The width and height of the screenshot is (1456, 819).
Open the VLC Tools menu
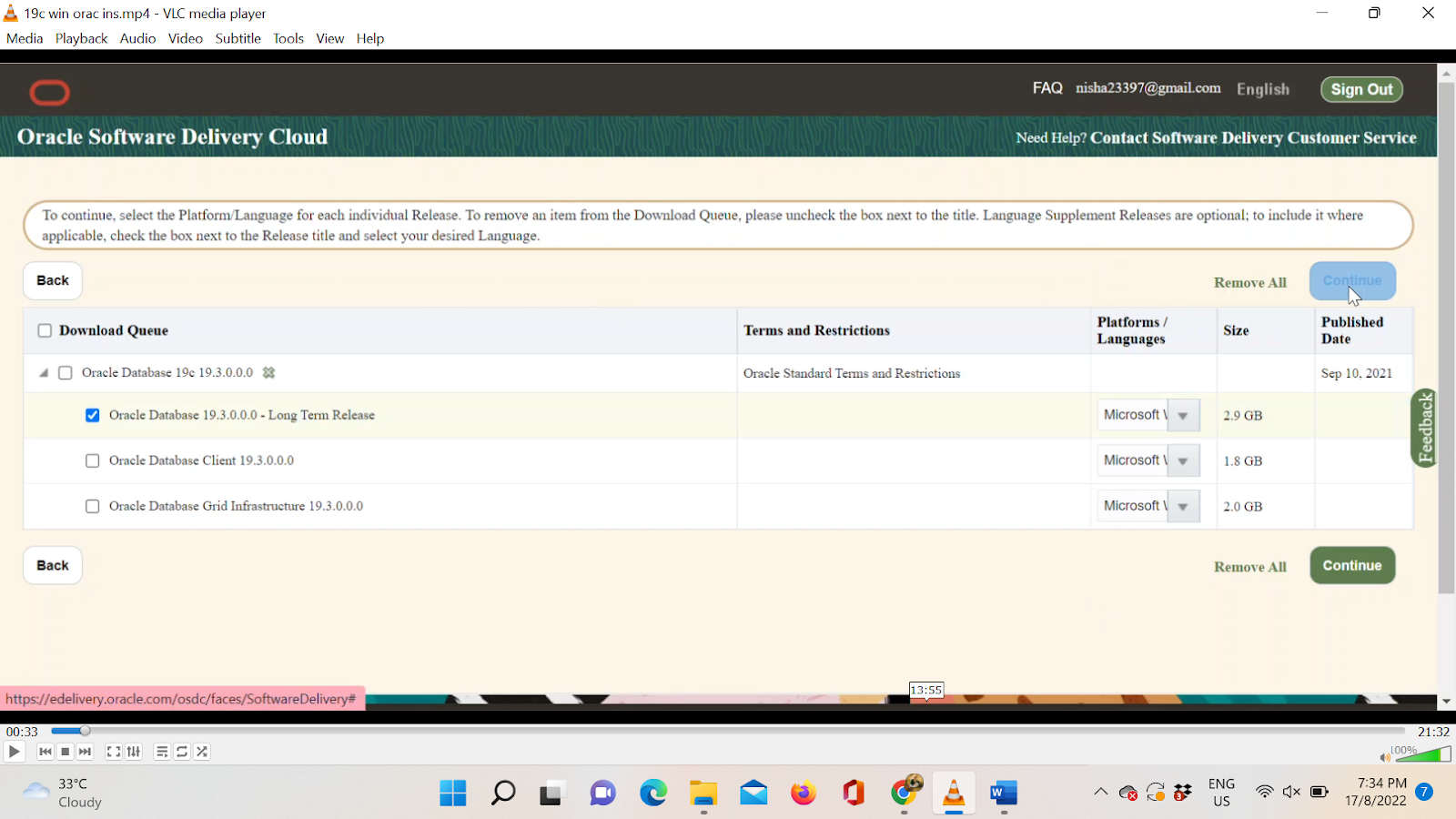click(288, 38)
